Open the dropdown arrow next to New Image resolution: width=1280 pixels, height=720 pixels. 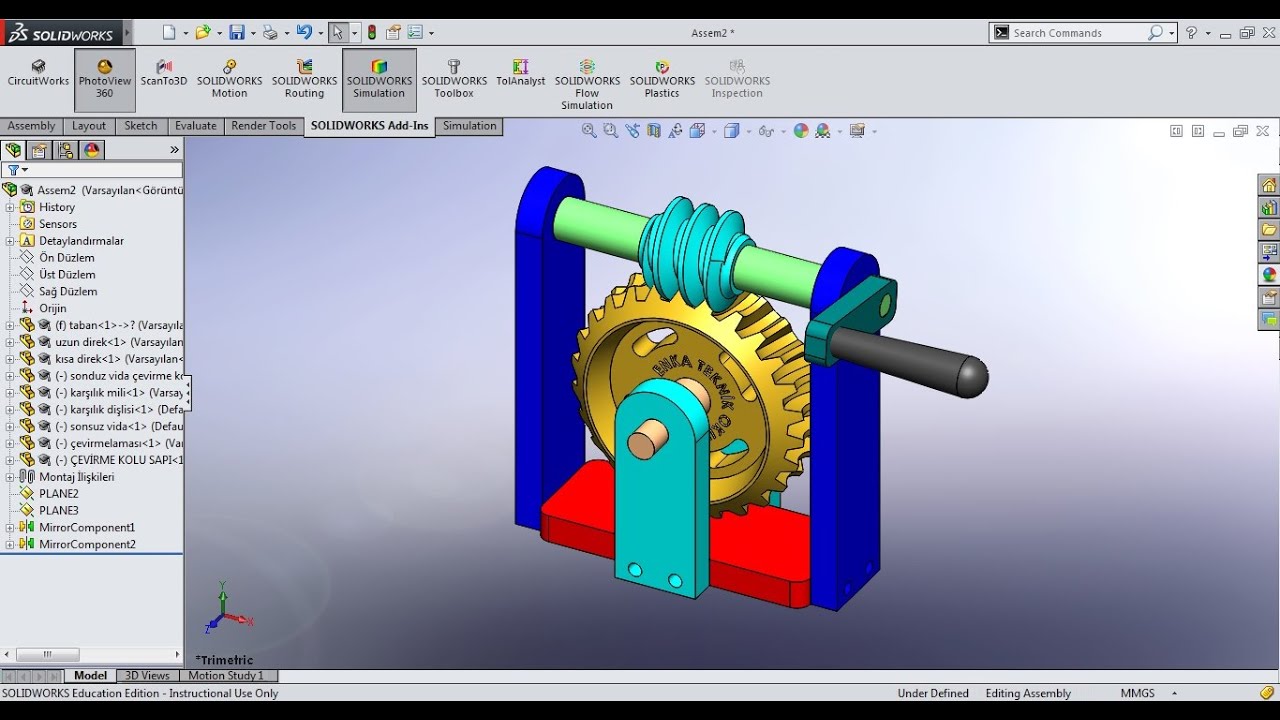[184, 33]
